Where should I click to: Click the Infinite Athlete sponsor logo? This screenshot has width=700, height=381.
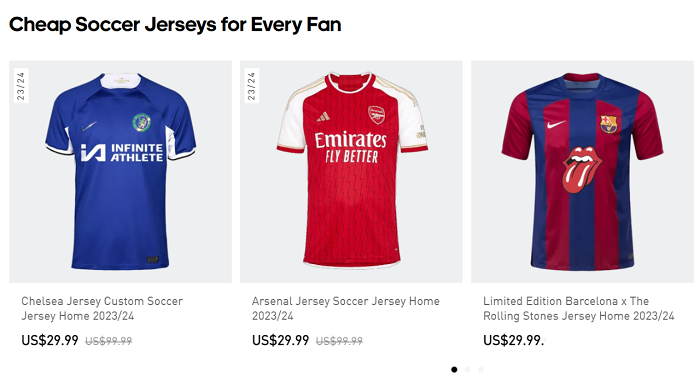[x=122, y=152]
